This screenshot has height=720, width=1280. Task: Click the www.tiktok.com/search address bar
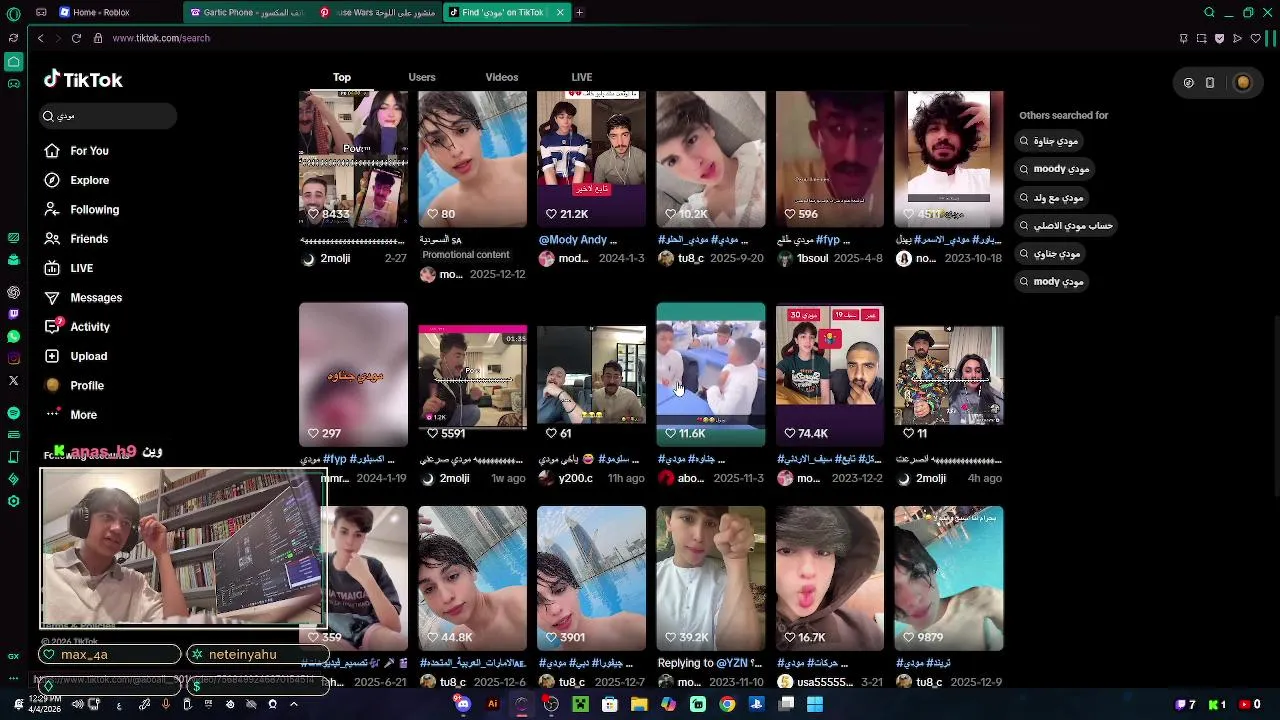pos(161,38)
